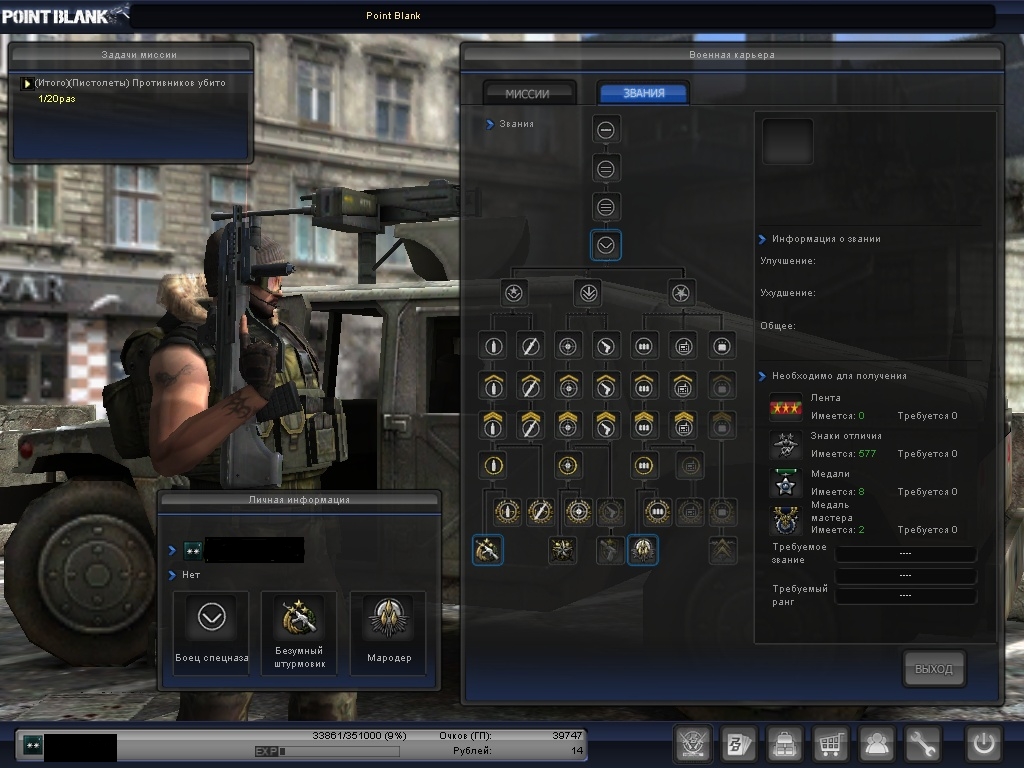This screenshot has height=768, width=1024.
Task: Expand the Звания section arrow
Action: [490, 124]
